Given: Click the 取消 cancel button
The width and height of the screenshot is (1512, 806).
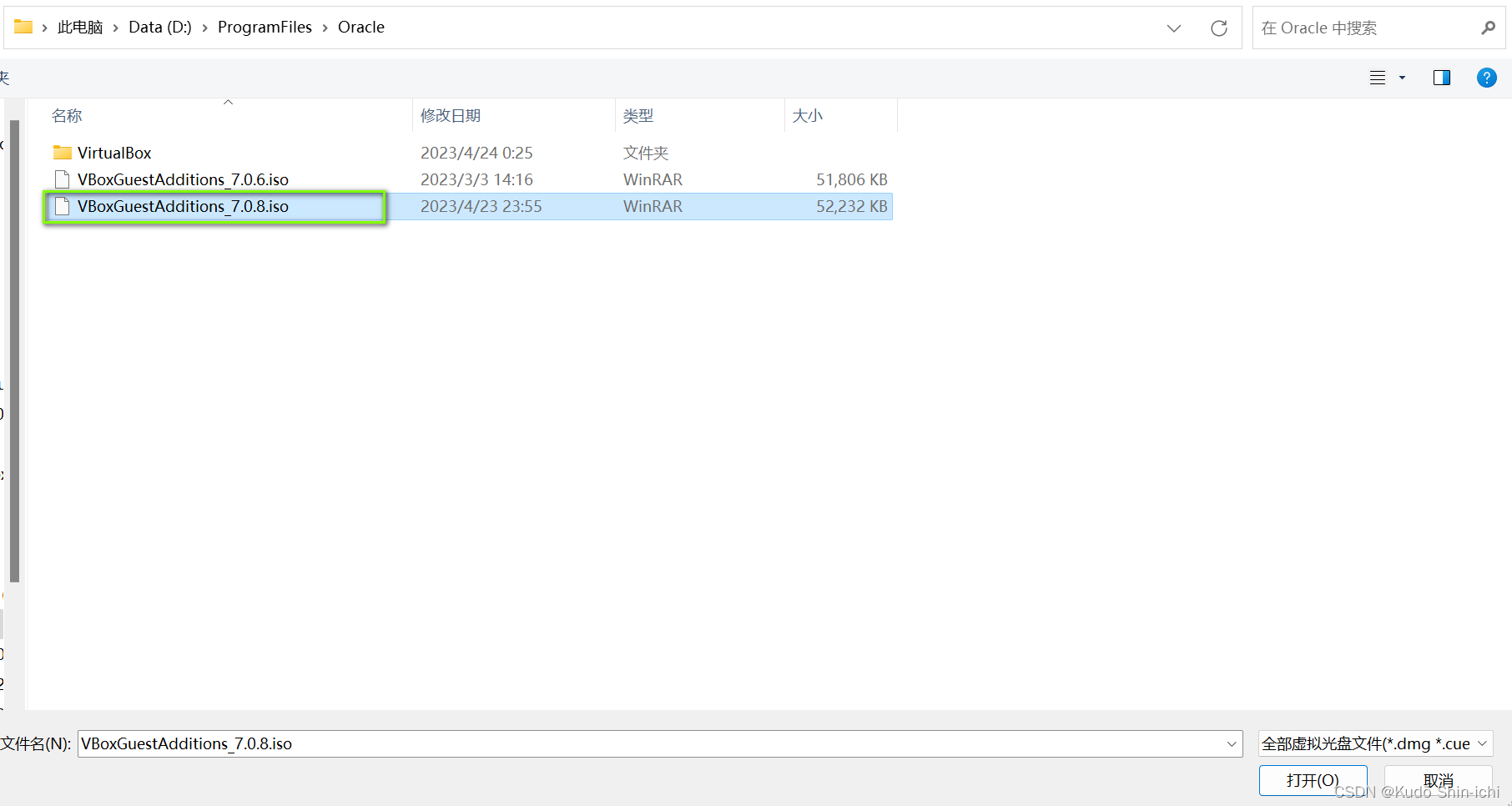Looking at the screenshot, I should coord(1438,780).
